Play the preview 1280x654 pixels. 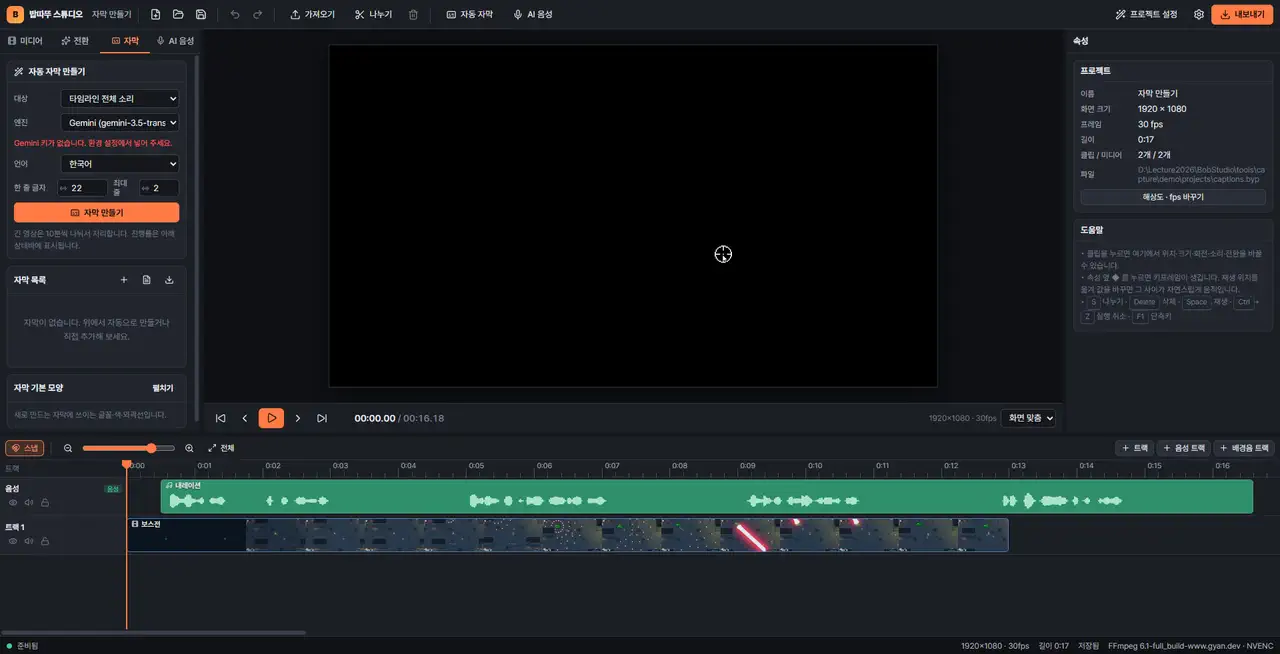coord(271,418)
